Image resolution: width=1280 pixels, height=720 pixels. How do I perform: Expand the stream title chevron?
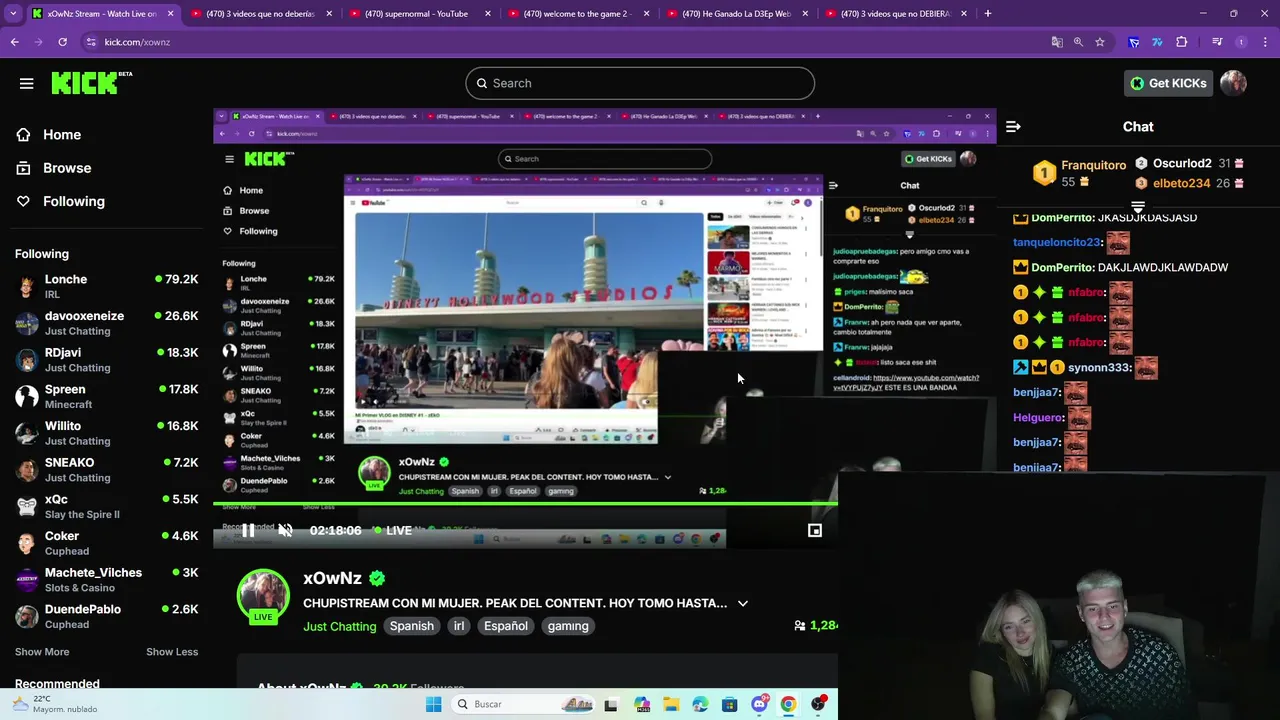[x=742, y=604]
